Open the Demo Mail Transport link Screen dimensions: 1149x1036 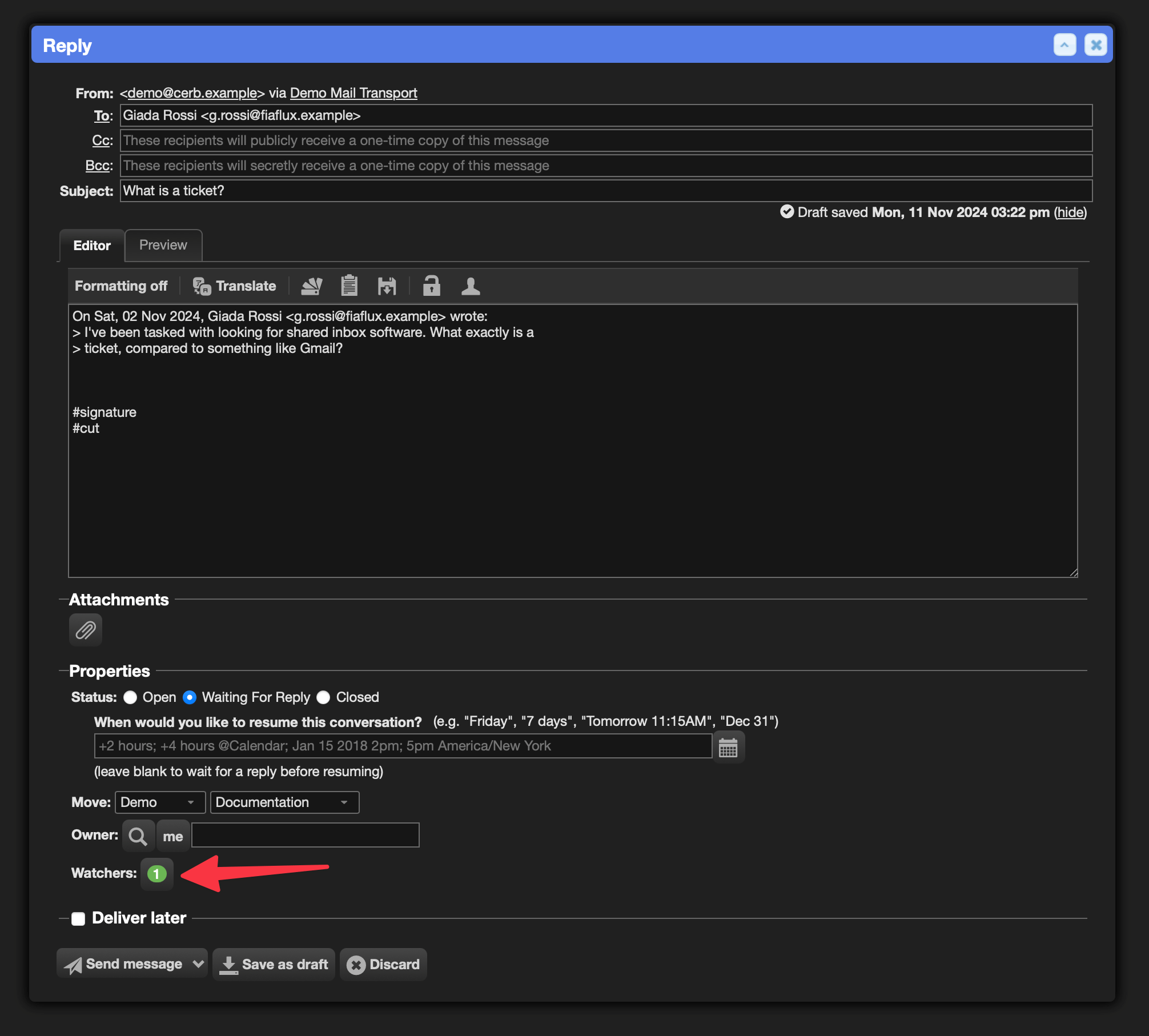click(x=353, y=93)
